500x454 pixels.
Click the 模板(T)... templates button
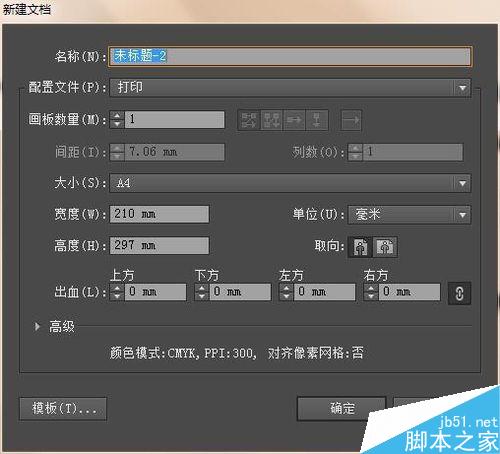click(63, 409)
